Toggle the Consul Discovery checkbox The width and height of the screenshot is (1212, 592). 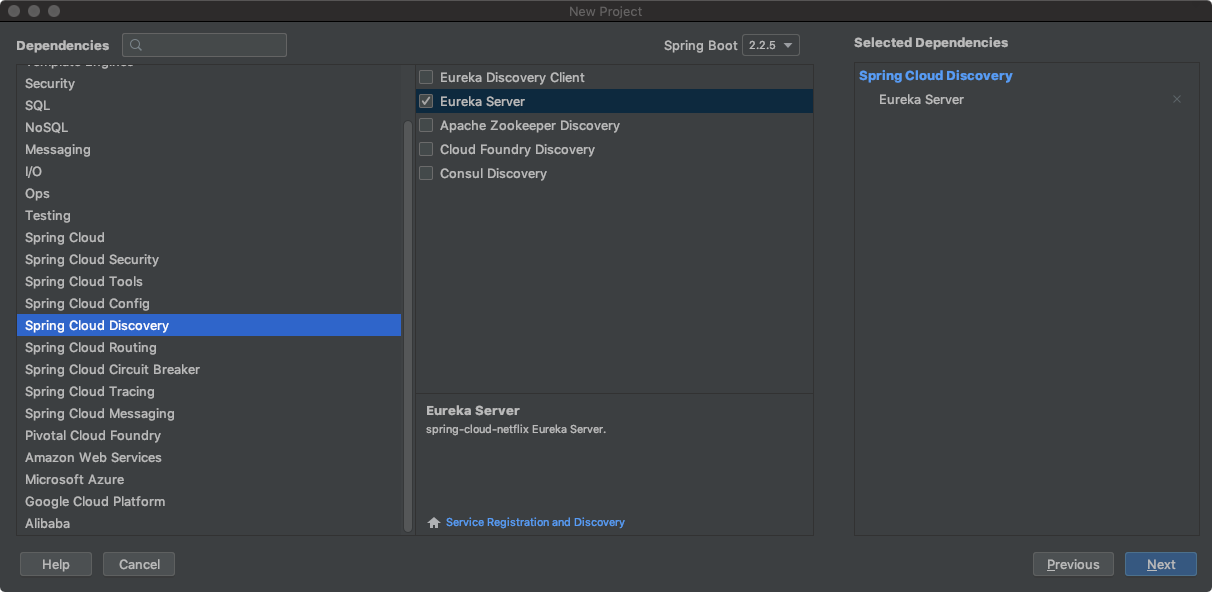[426, 173]
